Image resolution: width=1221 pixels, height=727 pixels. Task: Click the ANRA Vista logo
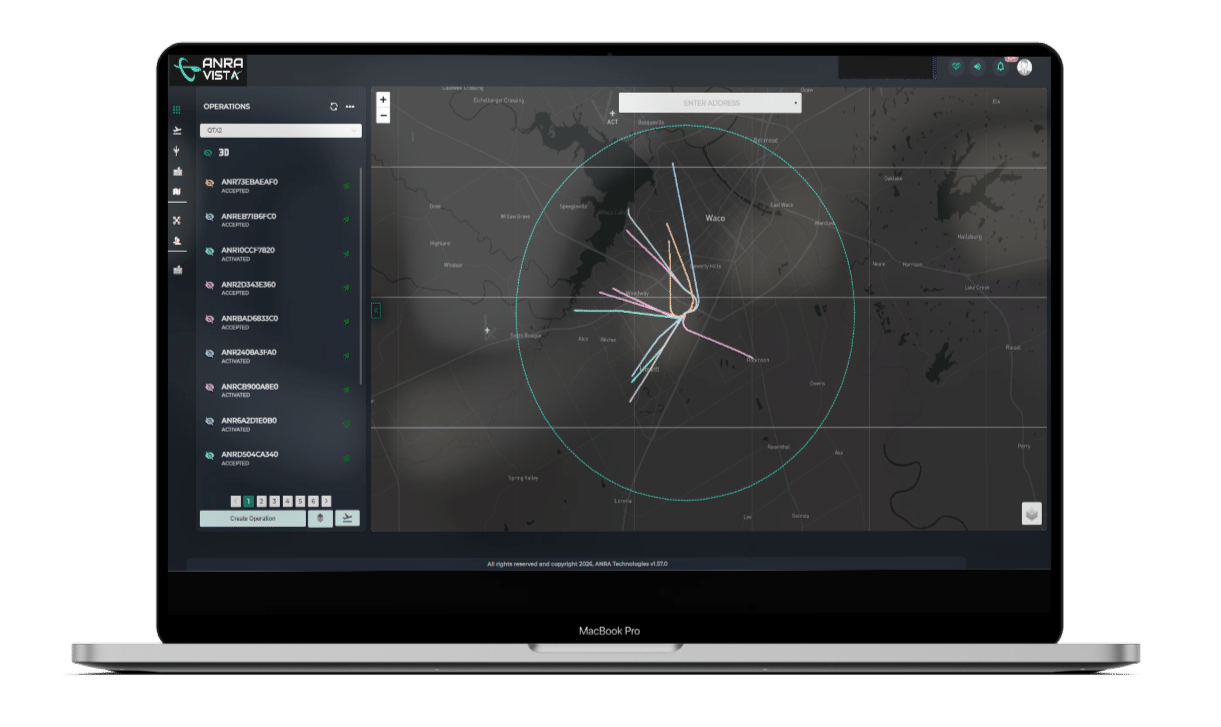pos(208,68)
